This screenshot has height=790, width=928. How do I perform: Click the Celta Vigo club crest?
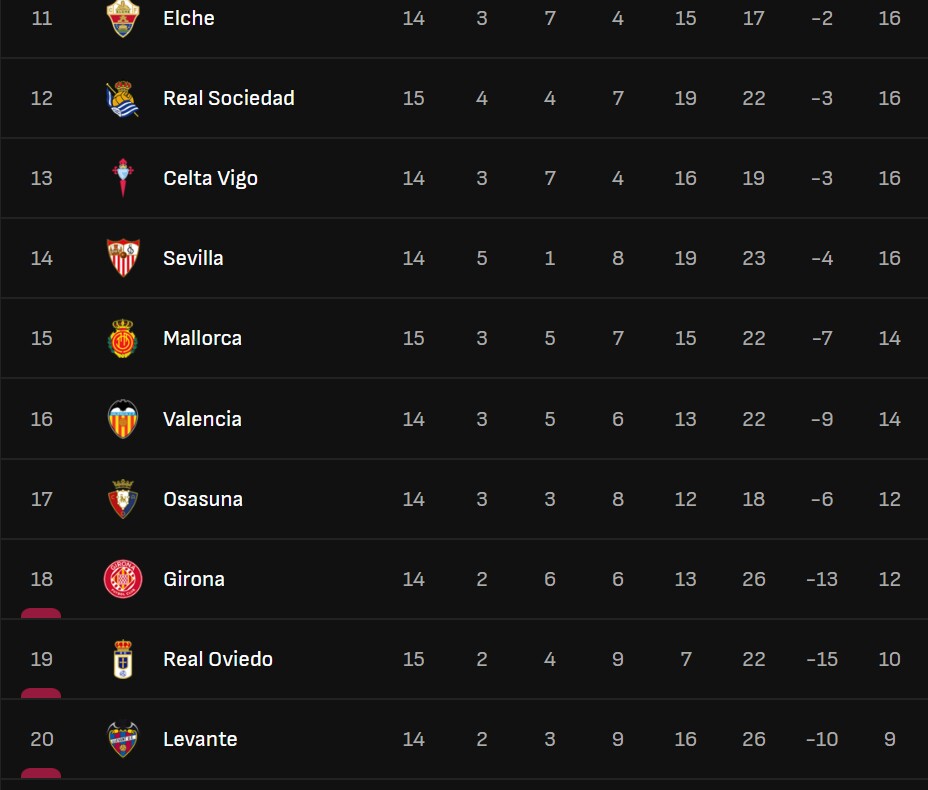[123, 178]
